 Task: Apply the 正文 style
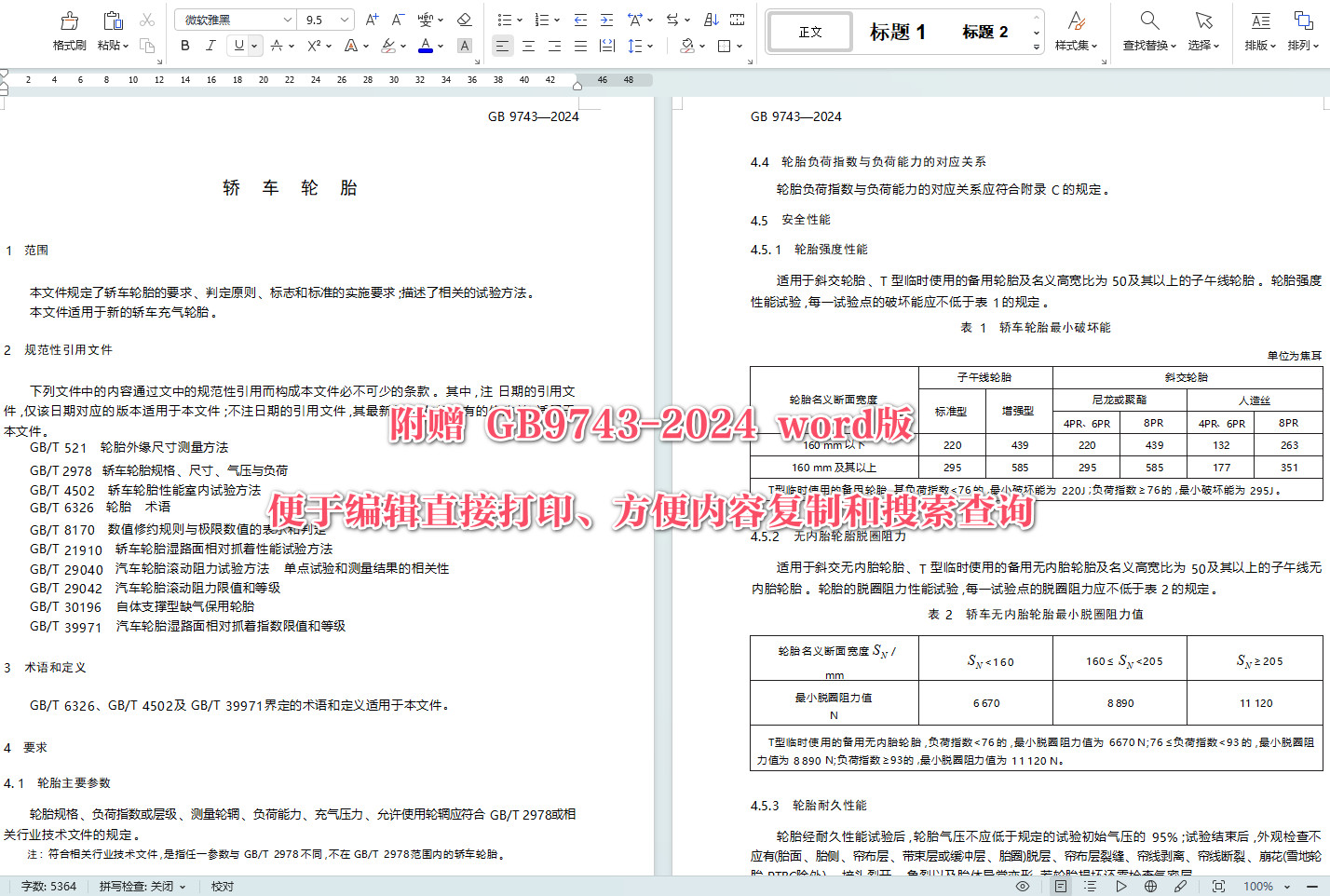809,32
